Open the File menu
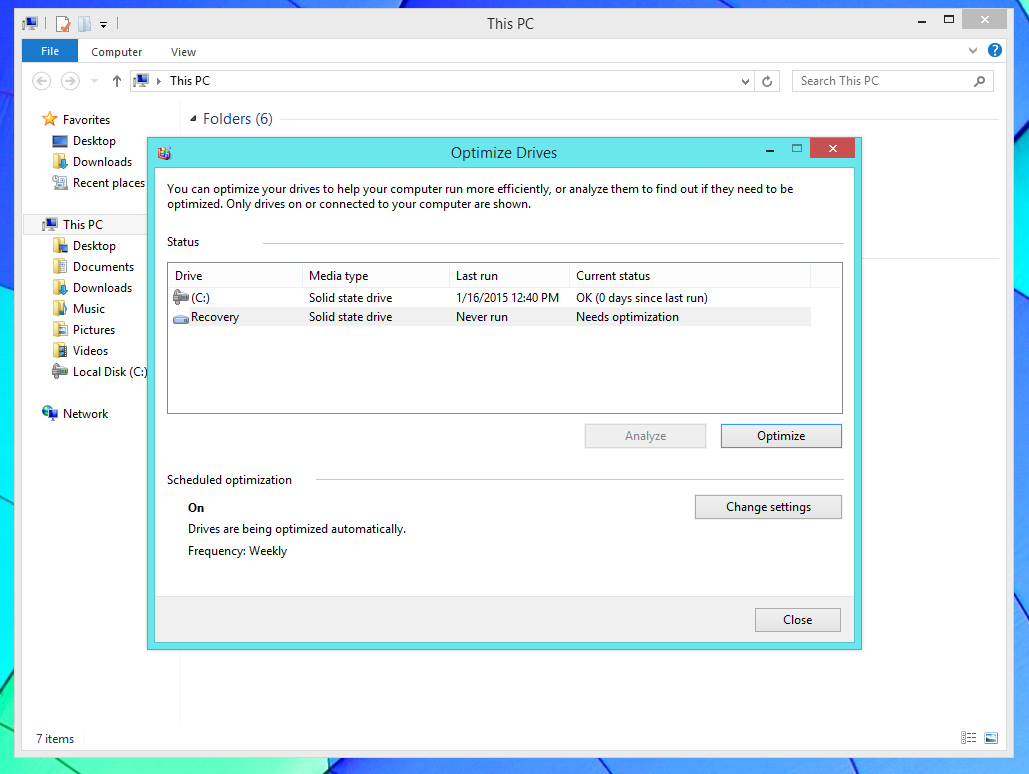This screenshot has height=774, width=1029. [x=49, y=52]
